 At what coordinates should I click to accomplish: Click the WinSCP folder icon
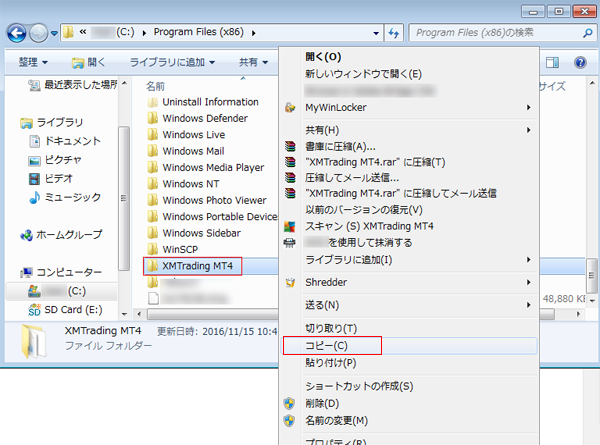(x=152, y=248)
